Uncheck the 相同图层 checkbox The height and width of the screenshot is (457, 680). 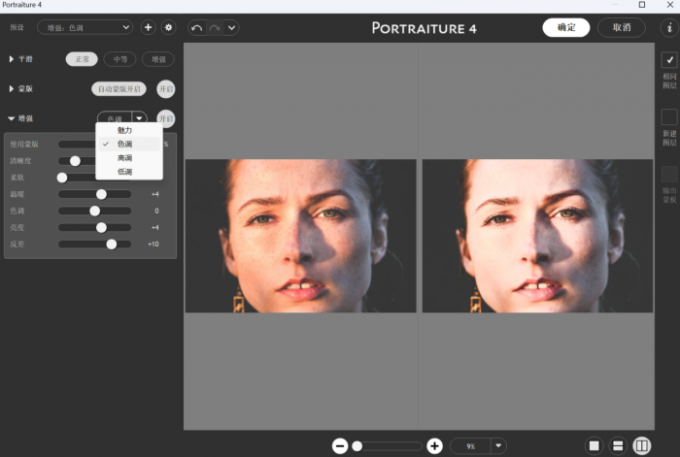click(669, 60)
